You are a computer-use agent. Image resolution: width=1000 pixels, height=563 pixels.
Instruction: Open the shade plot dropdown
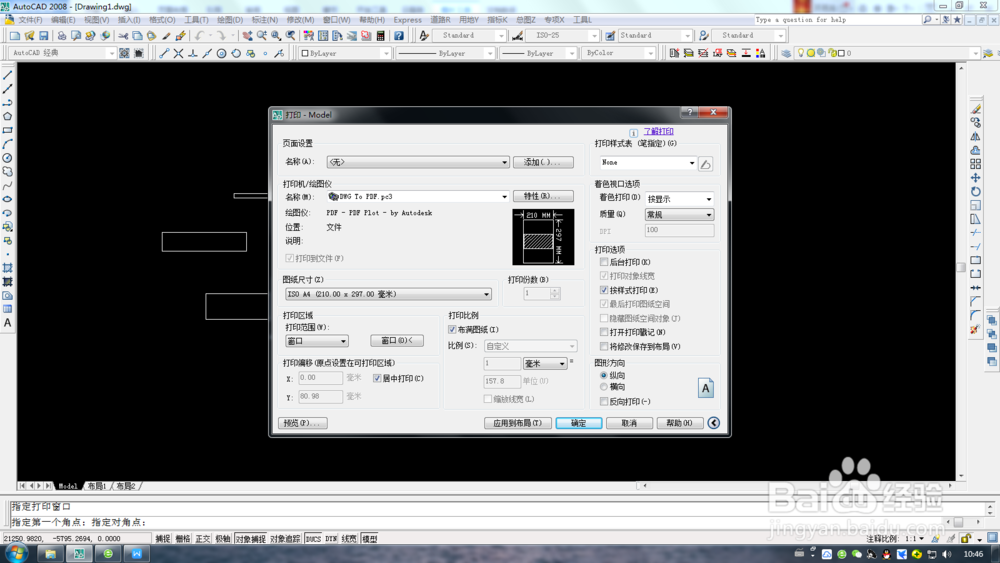pos(679,199)
